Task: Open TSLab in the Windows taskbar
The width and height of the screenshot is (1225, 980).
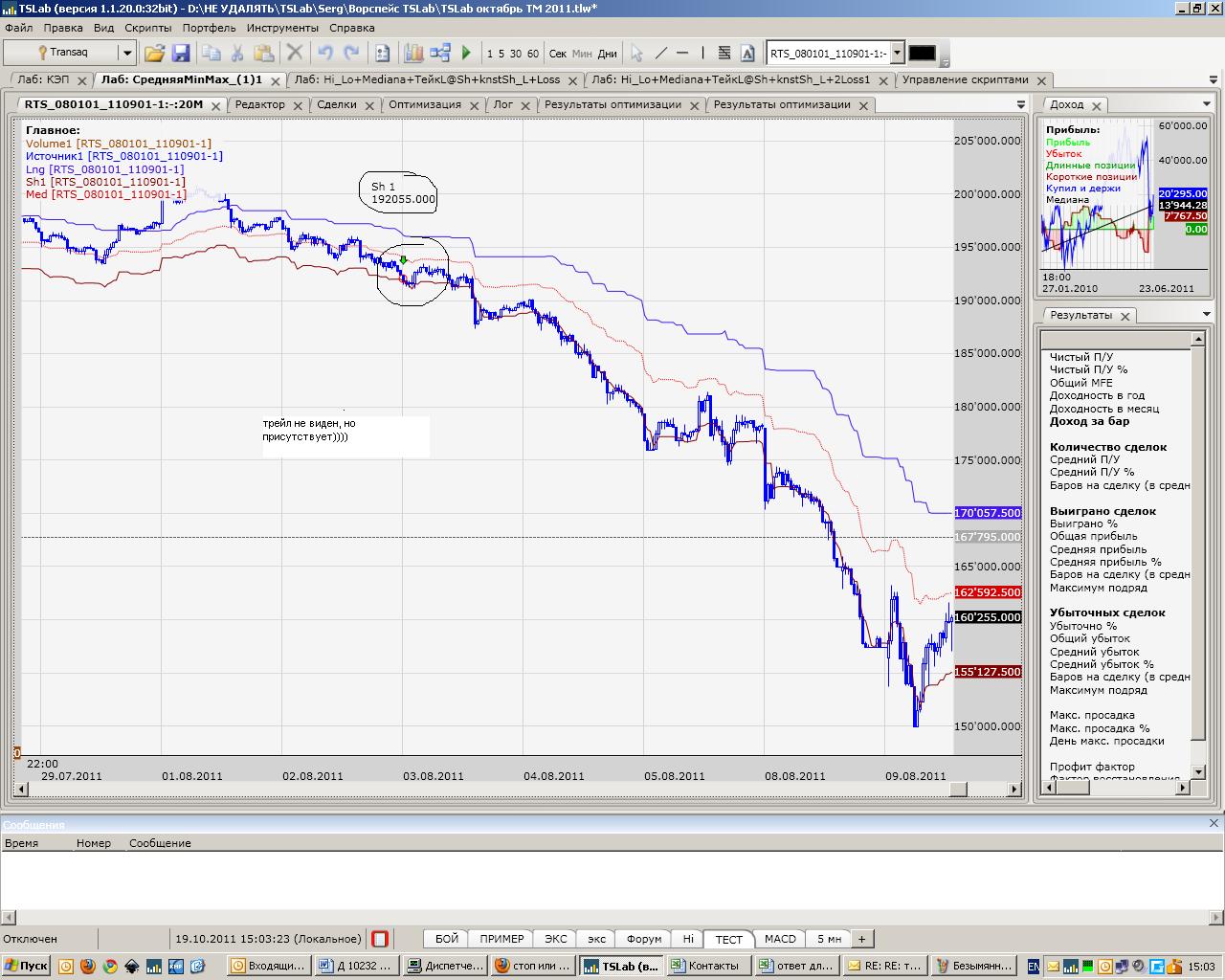Action: click(x=622, y=966)
